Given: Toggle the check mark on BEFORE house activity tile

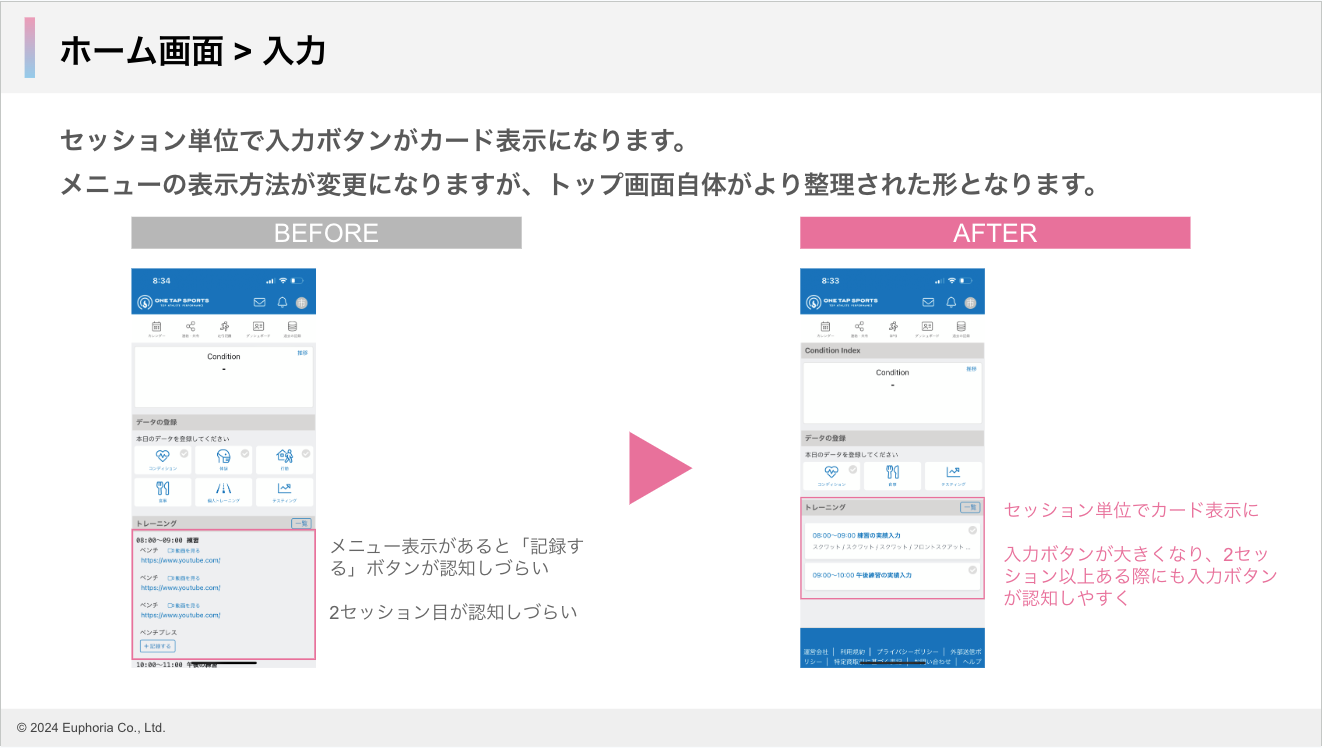Looking at the screenshot, I should (x=306, y=453).
